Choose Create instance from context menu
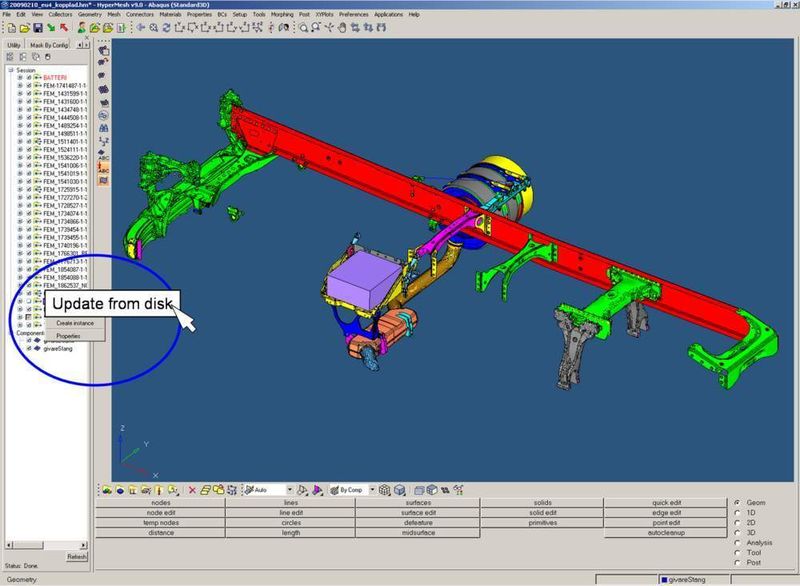Image resolution: width=800 pixels, height=586 pixels. tap(75, 323)
